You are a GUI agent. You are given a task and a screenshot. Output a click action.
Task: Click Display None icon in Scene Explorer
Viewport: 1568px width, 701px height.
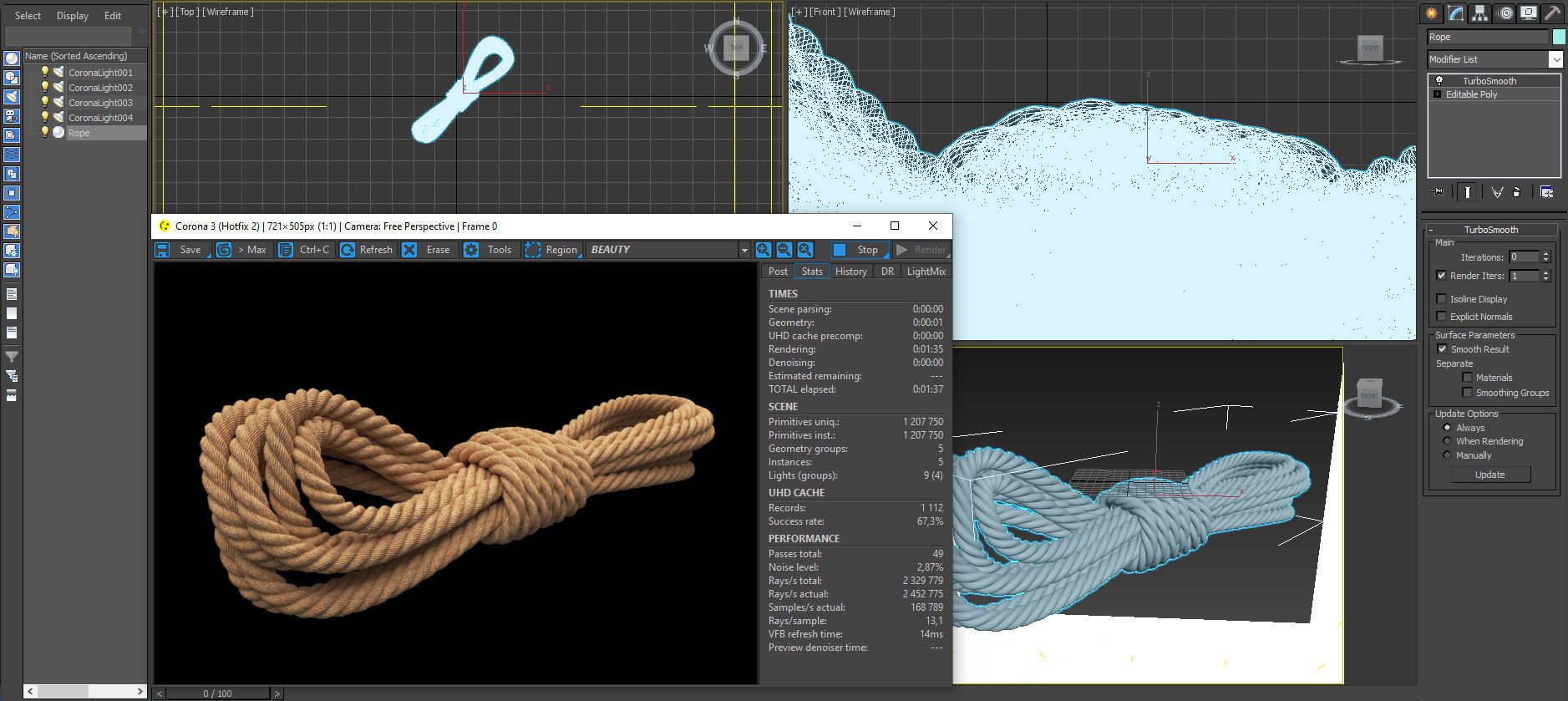(x=12, y=313)
